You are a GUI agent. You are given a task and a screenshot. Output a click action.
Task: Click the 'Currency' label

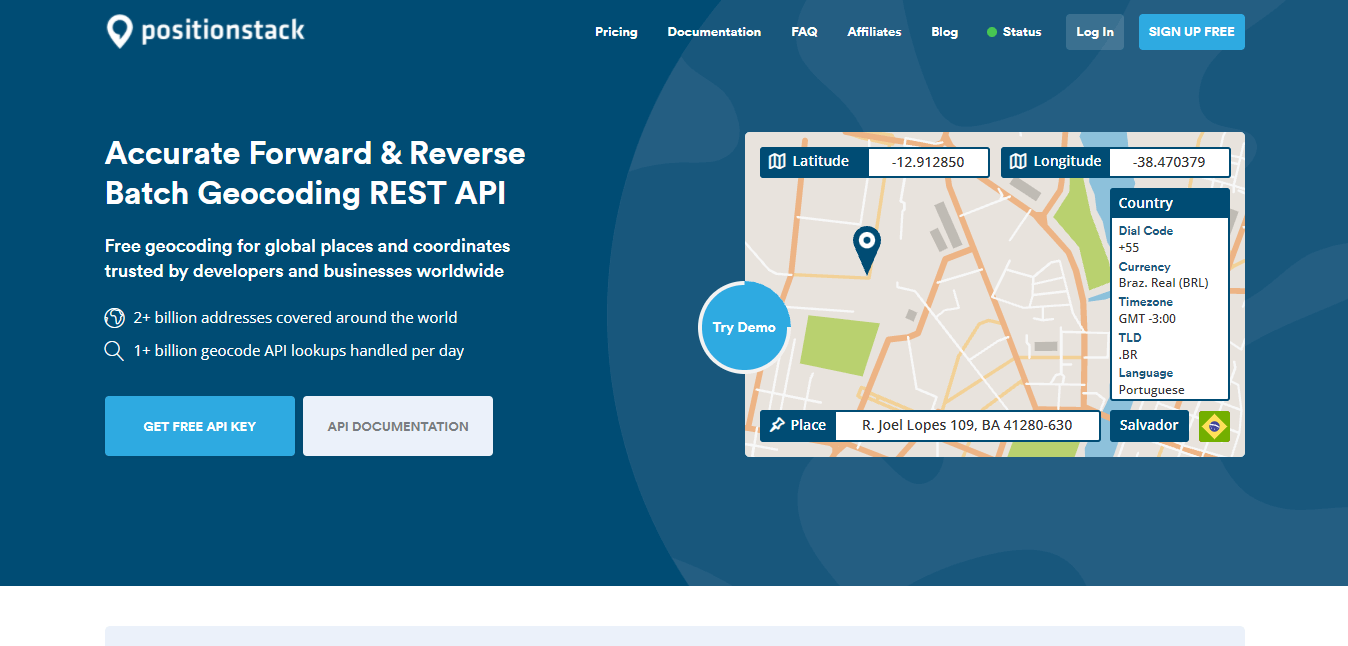click(1145, 267)
